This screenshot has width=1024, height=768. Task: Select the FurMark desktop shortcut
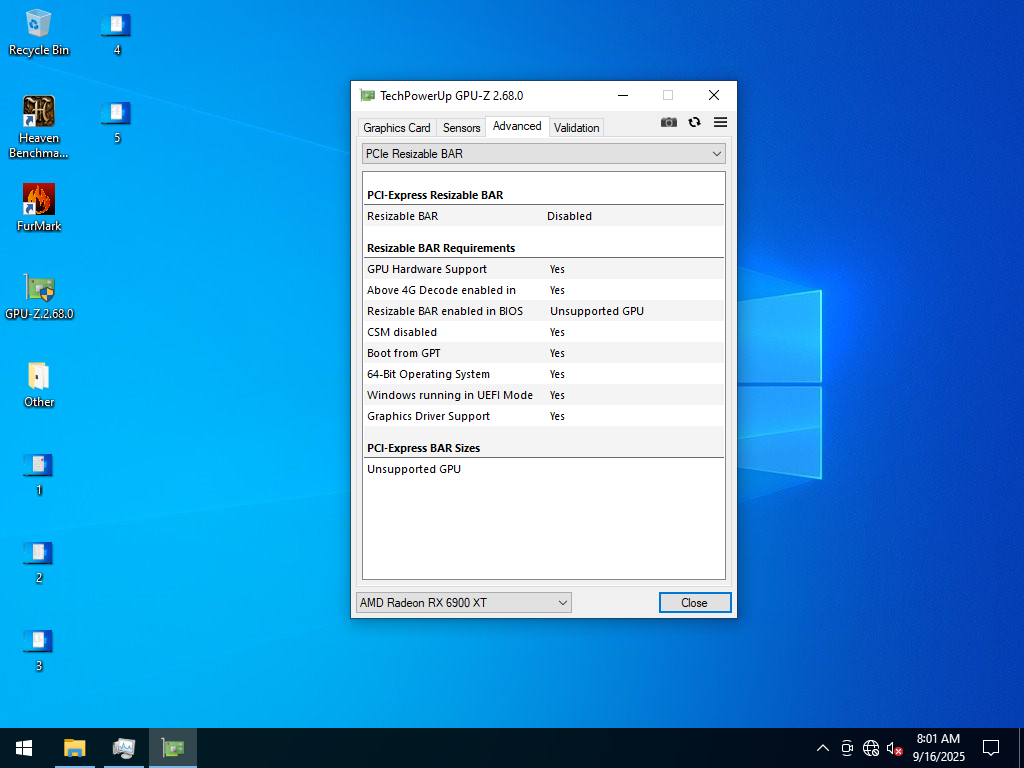(x=39, y=208)
